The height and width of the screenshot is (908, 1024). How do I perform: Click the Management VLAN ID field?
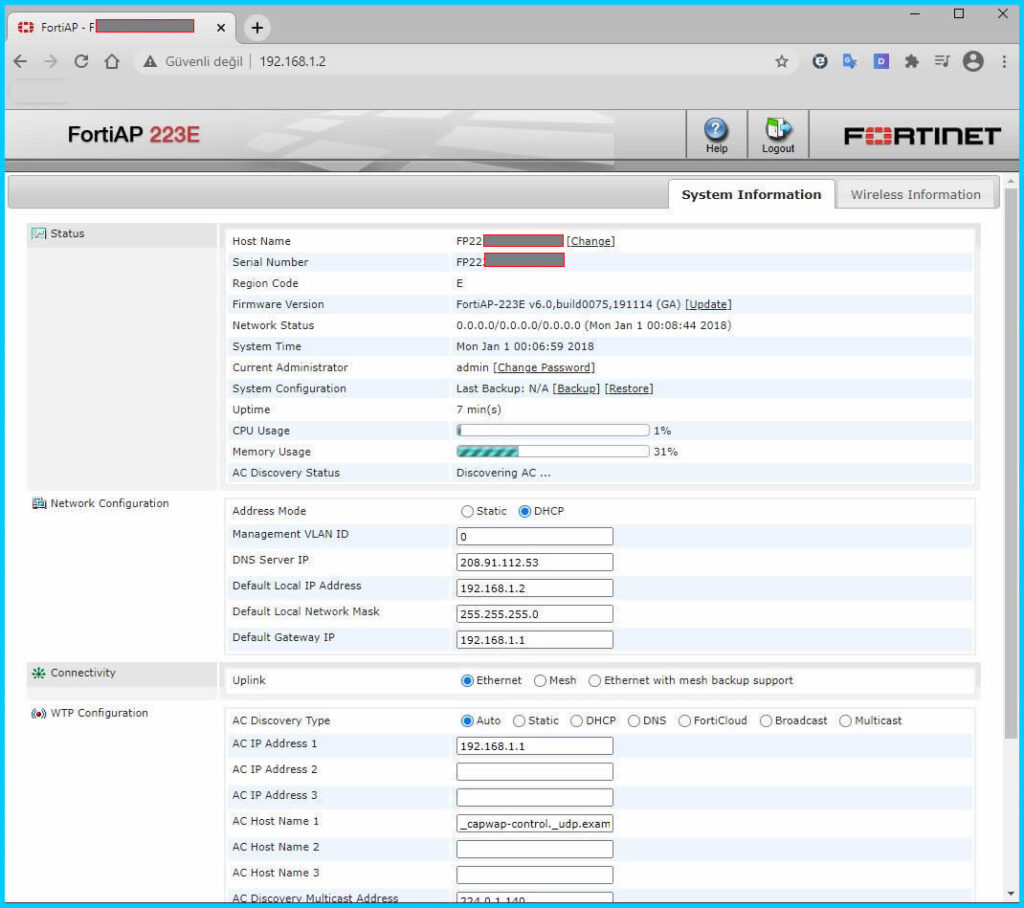[534, 536]
